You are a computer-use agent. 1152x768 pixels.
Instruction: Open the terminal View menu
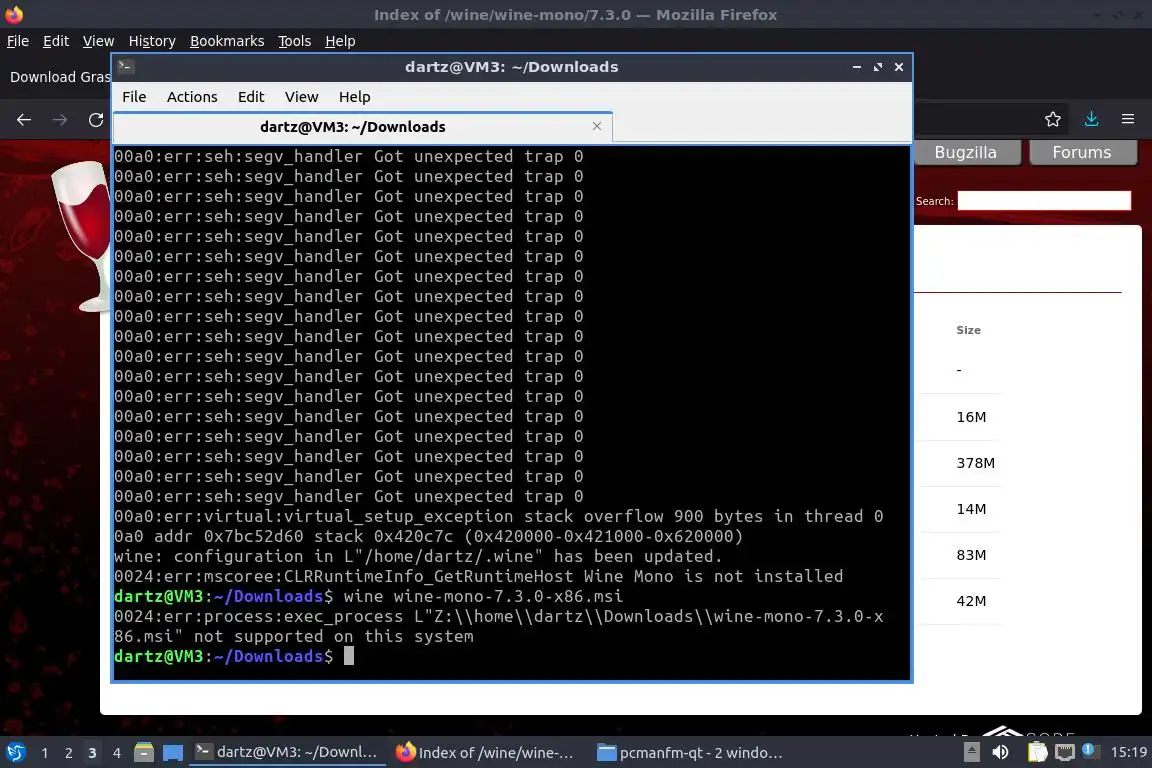pyautogui.click(x=301, y=97)
